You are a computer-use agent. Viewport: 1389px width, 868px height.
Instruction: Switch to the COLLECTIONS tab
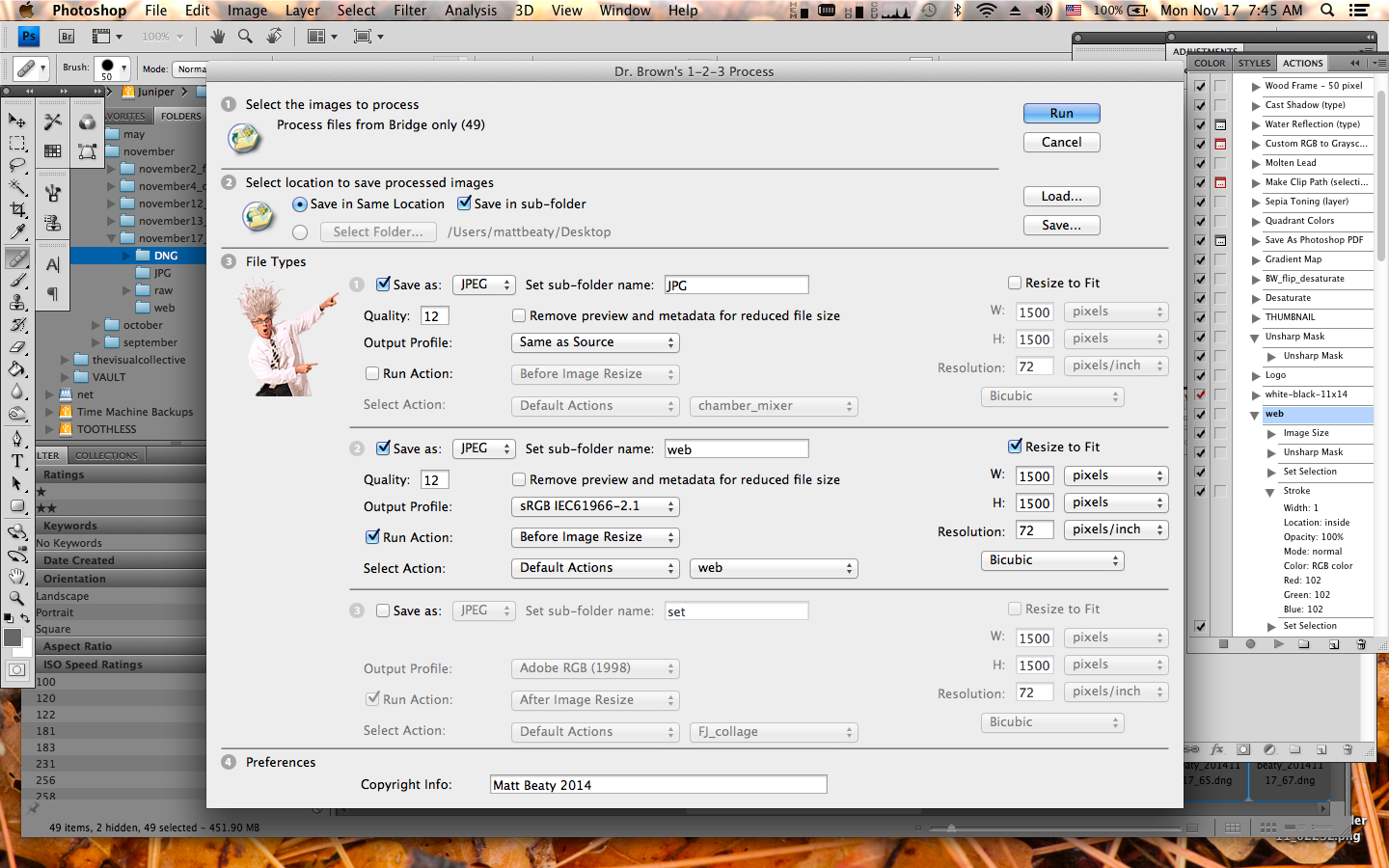tap(106, 455)
